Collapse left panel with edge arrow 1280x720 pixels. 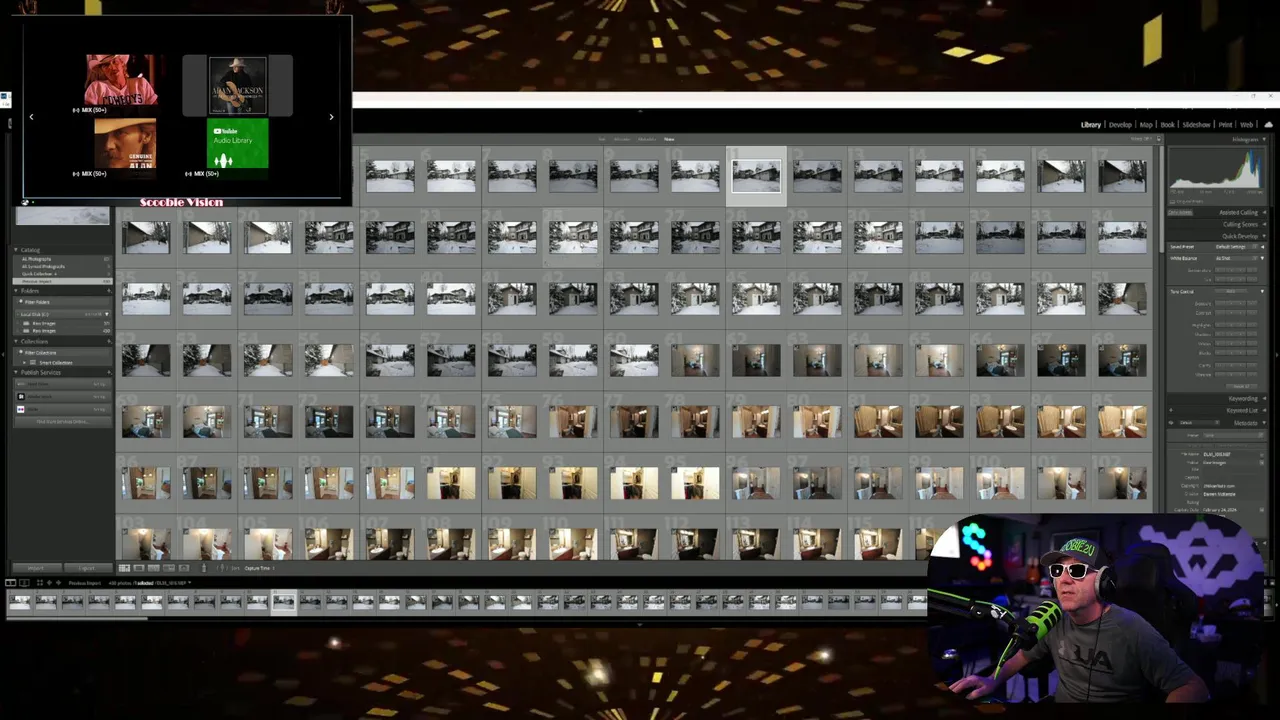[3, 355]
